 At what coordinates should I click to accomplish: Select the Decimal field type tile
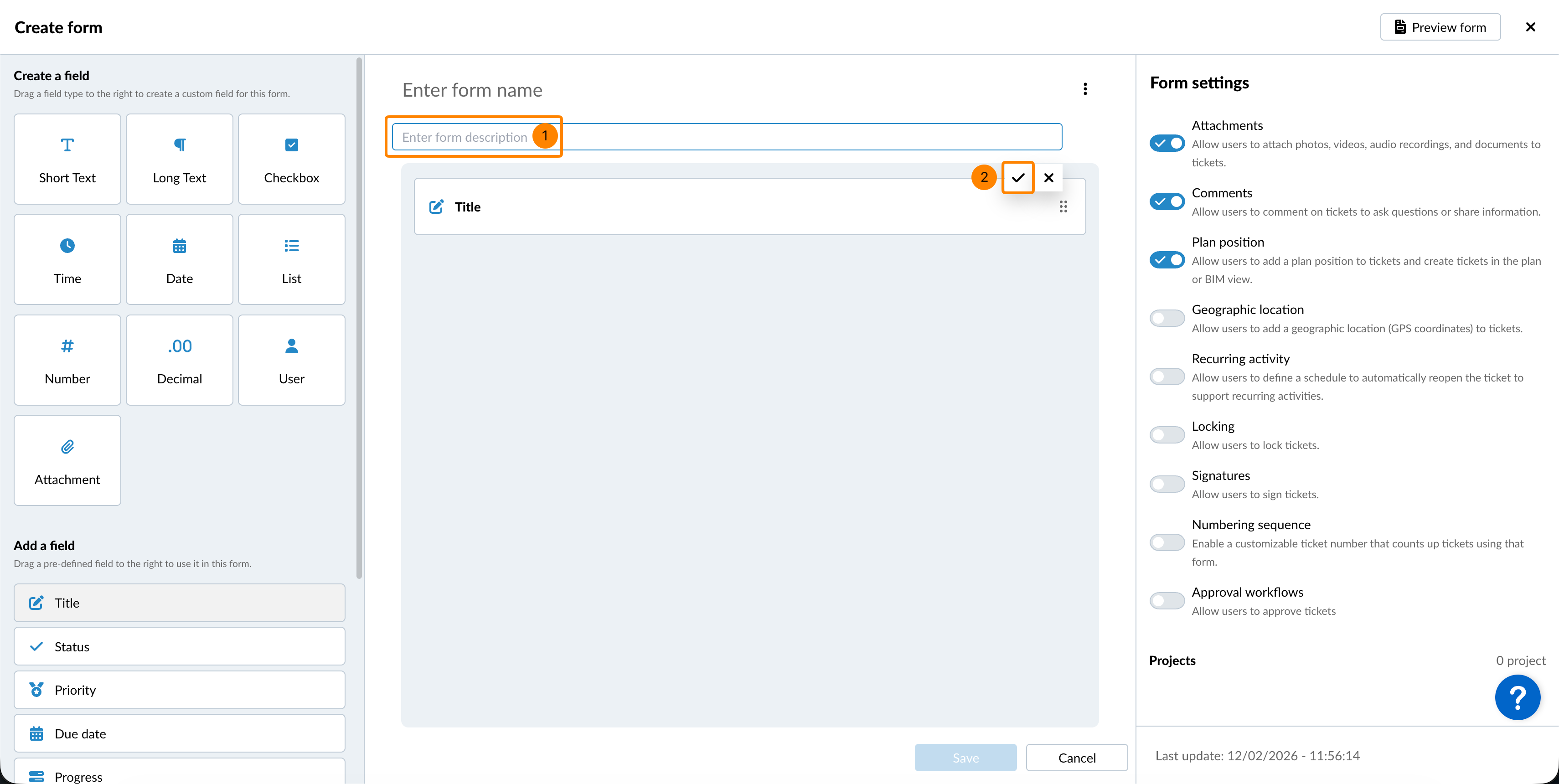click(x=179, y=360)
